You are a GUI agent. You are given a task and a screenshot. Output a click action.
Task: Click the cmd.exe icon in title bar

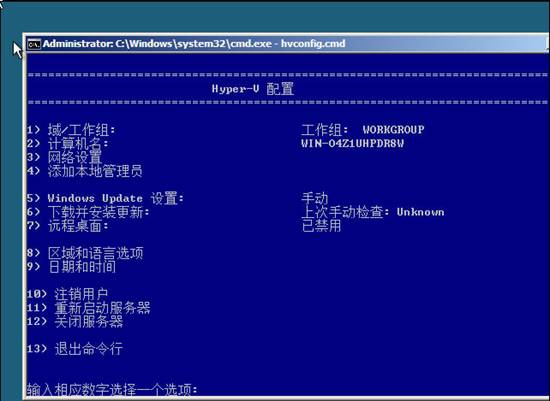pyautogui.click(x=34, y=44)
